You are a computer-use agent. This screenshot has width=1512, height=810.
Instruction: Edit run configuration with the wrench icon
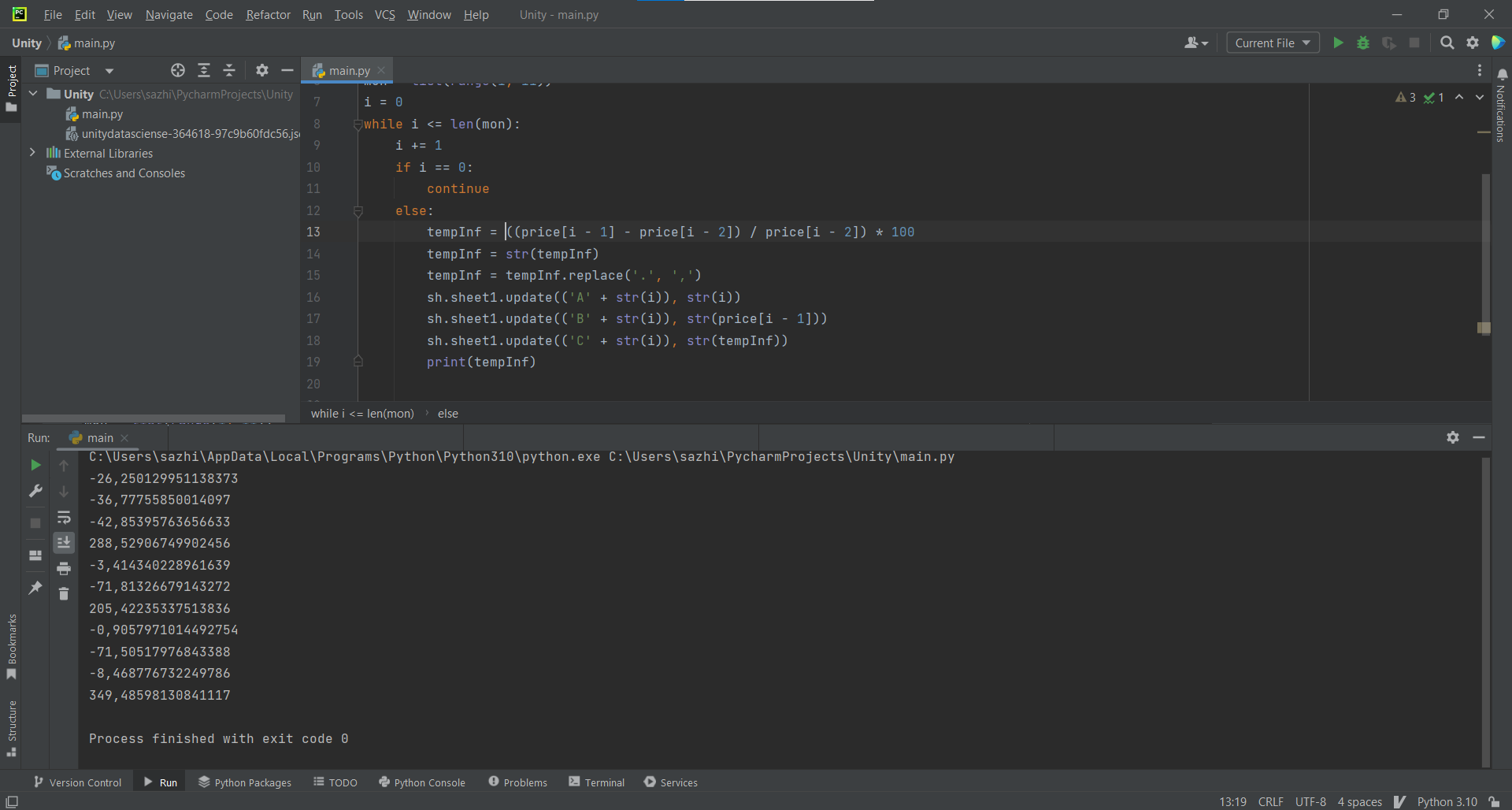click(x=35, y=491)
